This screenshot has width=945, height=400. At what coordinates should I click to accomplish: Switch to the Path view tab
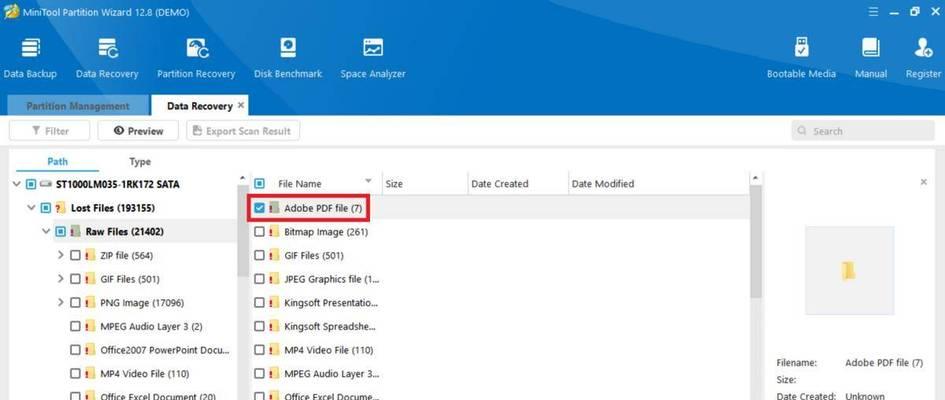pos(58,161)
